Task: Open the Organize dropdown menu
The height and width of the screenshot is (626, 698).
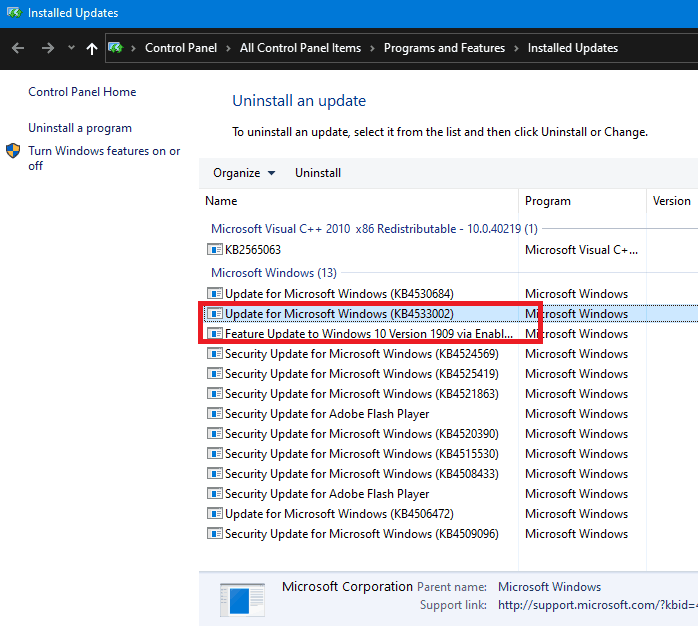Action: tap(244, 173)
